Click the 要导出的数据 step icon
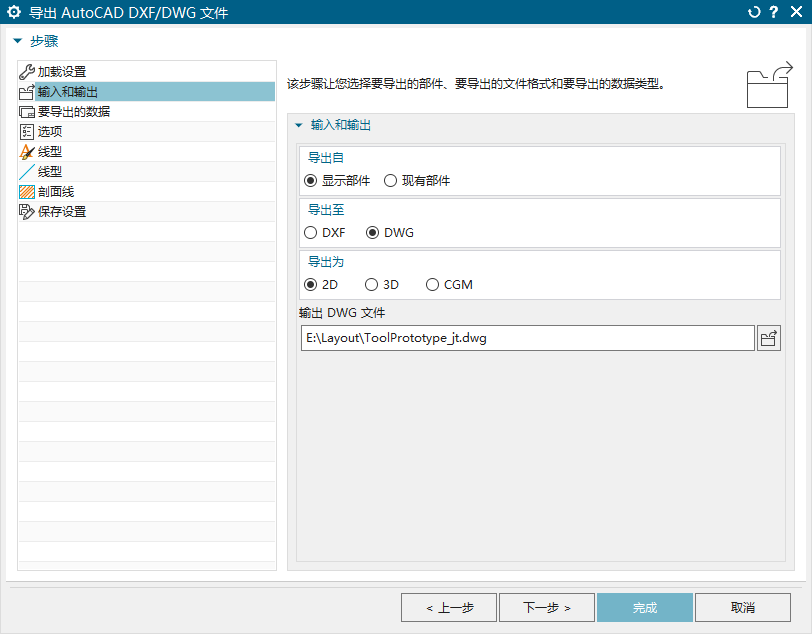 click(27, 111)
